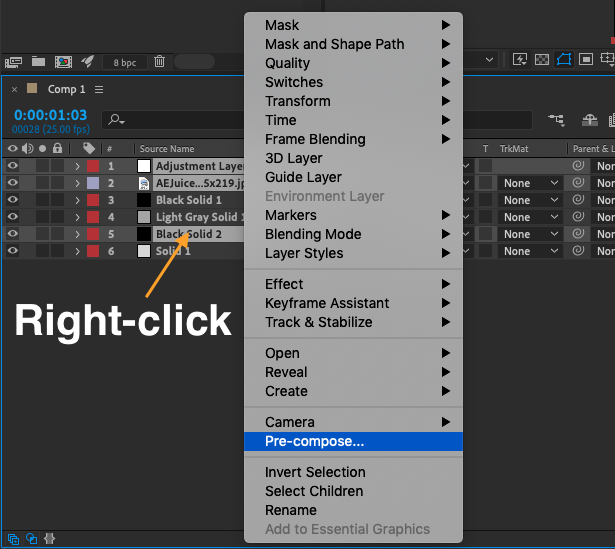The height and width of the screenshot is (549, 615).
Task: Toggle visibility of Solid 1 layer
Action: click(x=13, y=251)
